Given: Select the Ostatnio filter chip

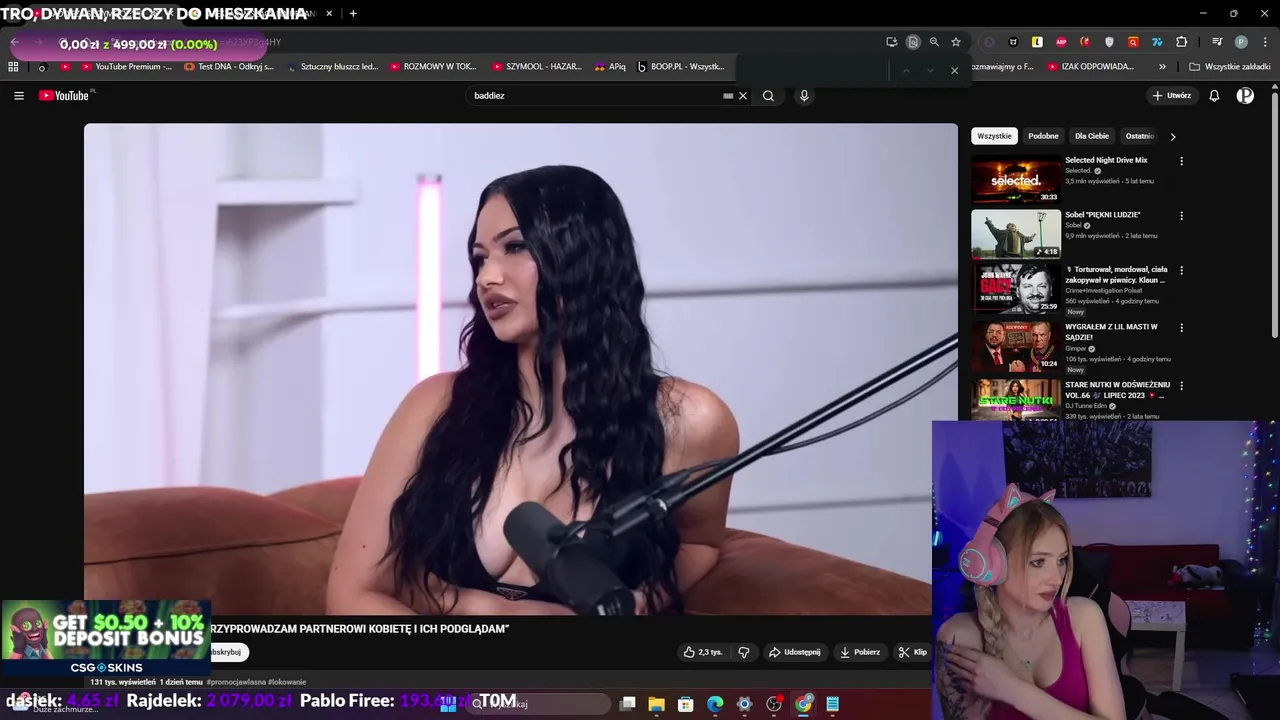Looking at the screenshot, I should pyautogui.click(x=1140, y=136).
